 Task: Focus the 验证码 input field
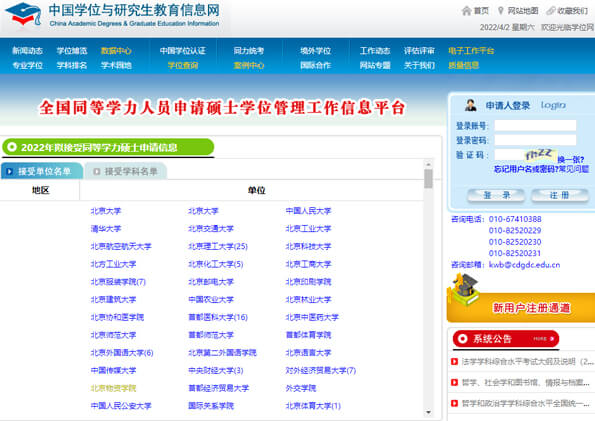point(510,155)
